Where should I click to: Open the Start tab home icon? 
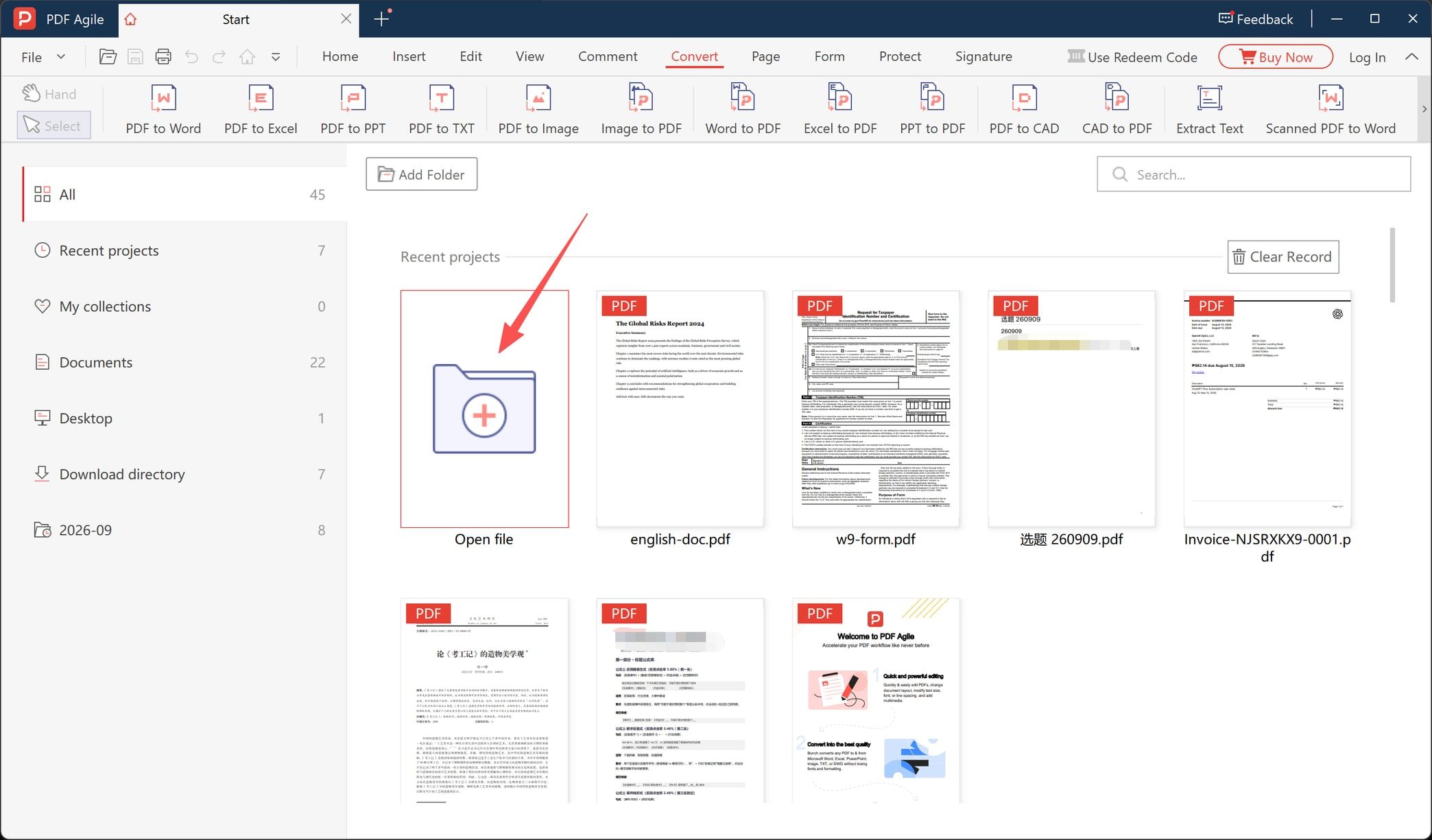click(x=130, y=19)
